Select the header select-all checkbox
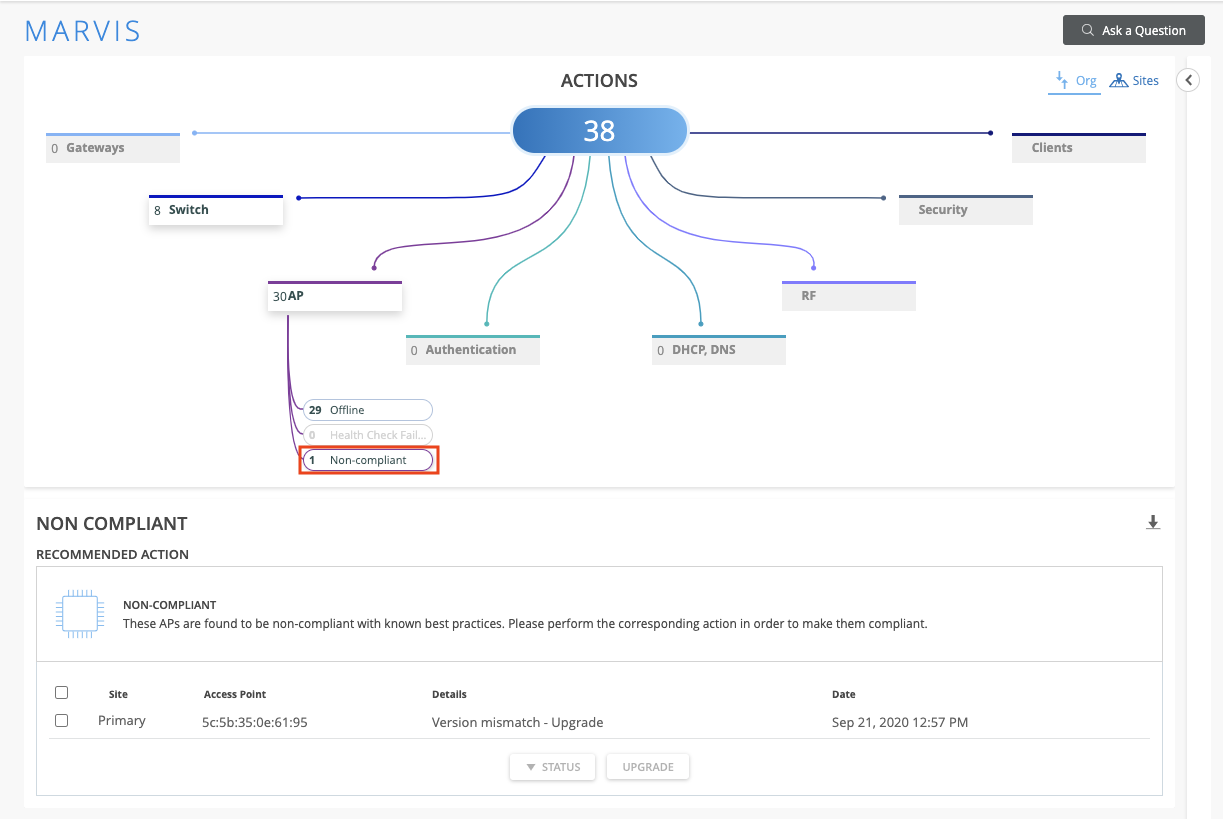 coord(62,693)
